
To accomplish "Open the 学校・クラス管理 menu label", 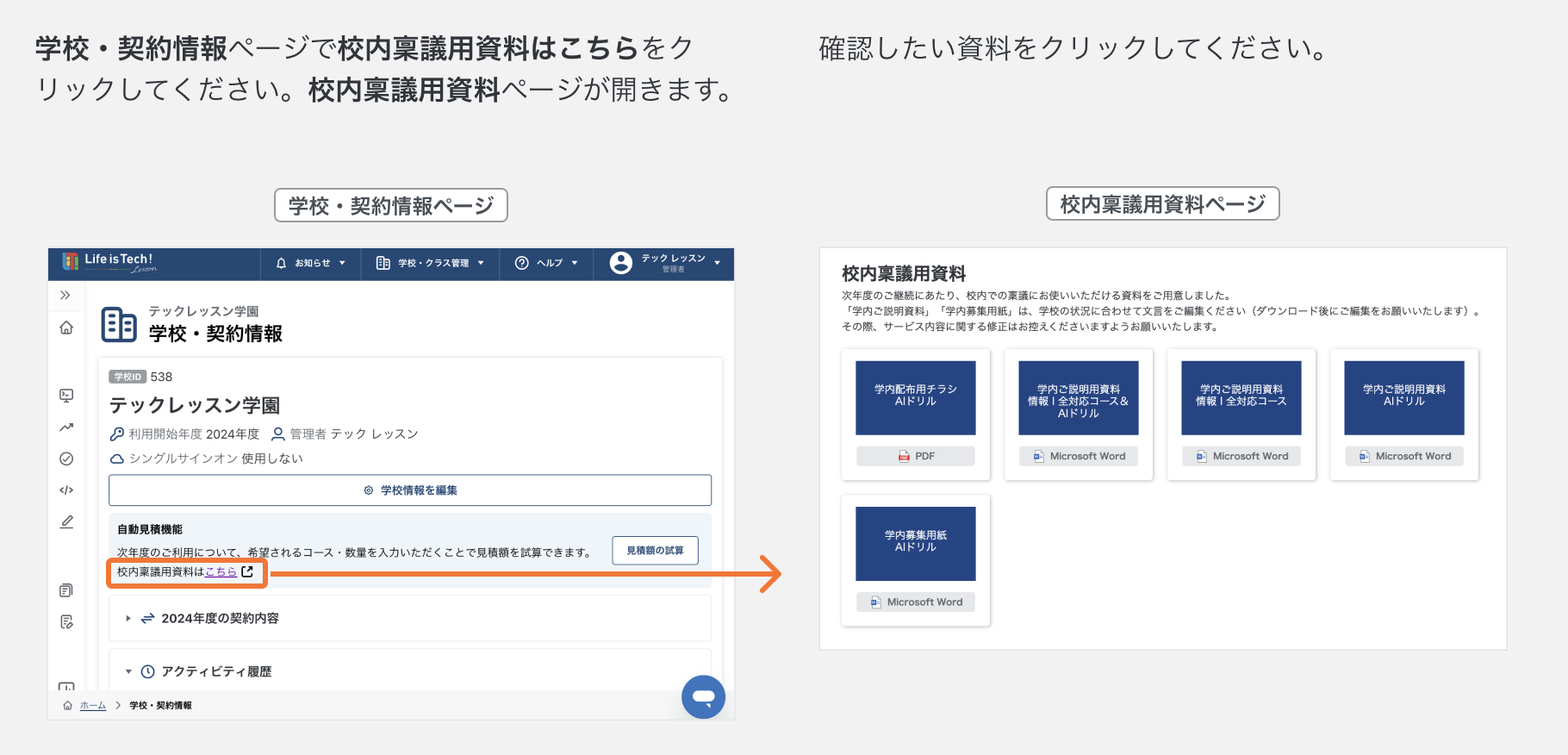I will (433, 263).
